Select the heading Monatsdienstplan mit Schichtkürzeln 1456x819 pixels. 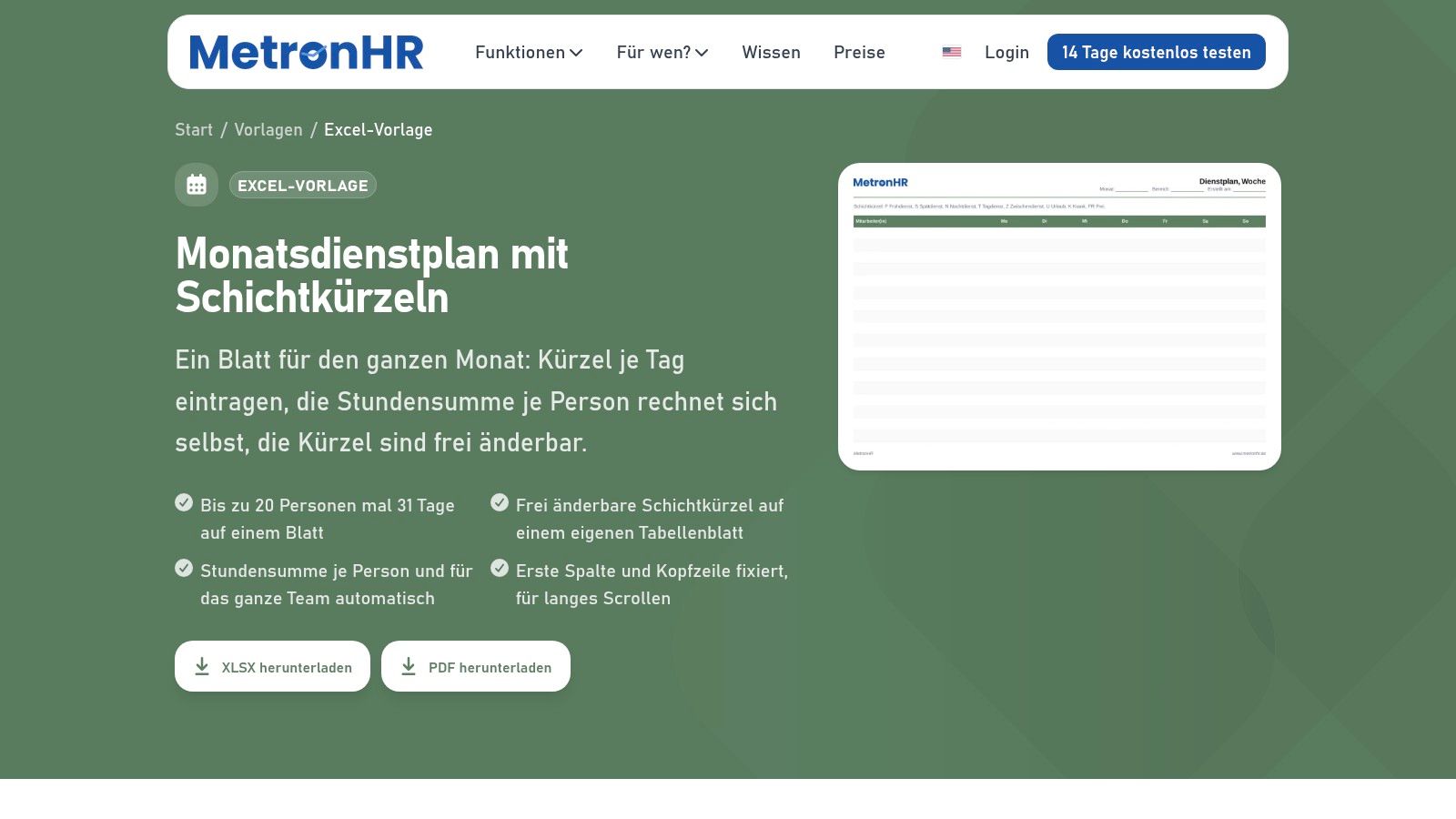tap(372, 275)
